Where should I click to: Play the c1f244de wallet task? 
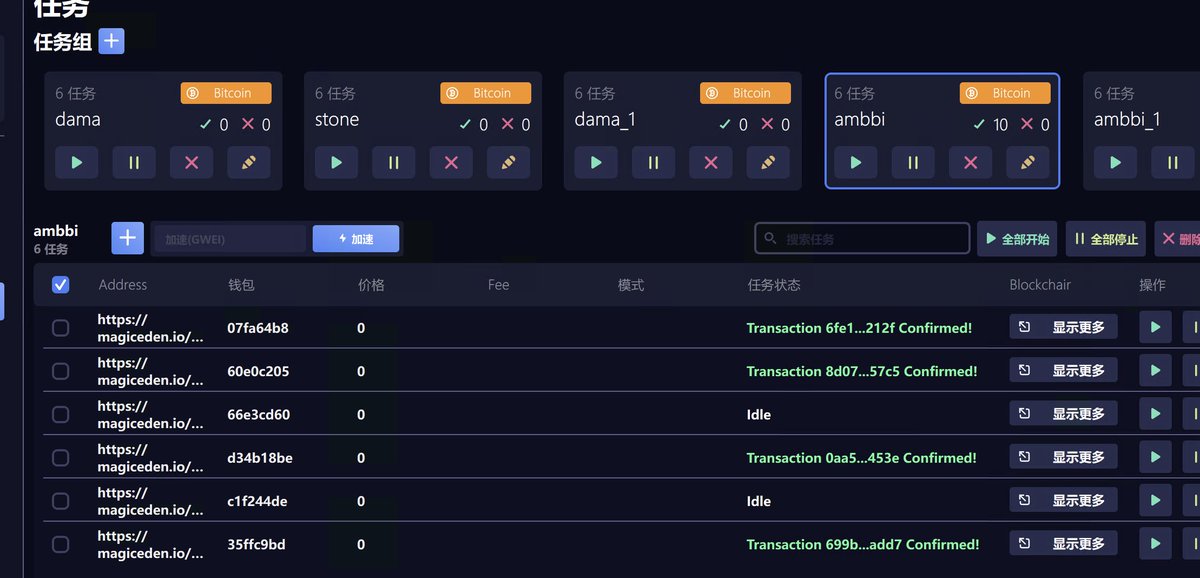click(x=1155, y=500)
